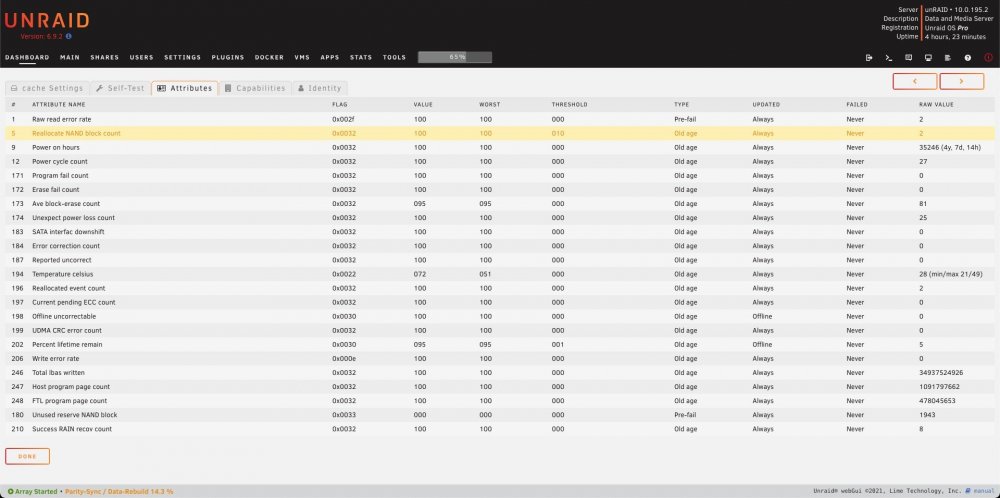Click the Temperature celsius attribute

tap(62, 274)
